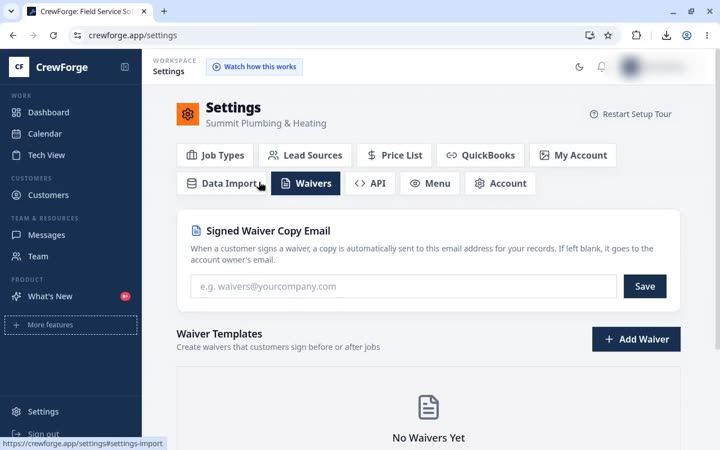Select the Waivers tab
The width and height of the screenshot is (720, 450).
[305, 183]
